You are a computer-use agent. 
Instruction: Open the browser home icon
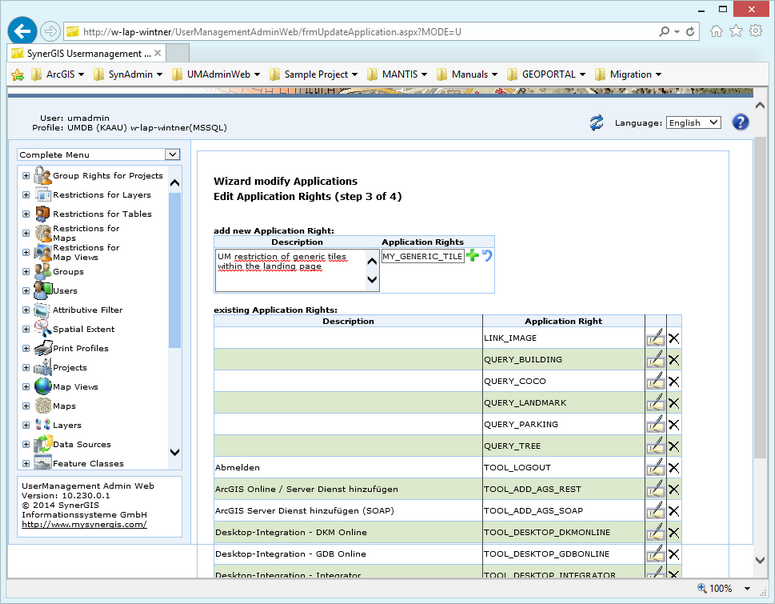pos(716,31)
